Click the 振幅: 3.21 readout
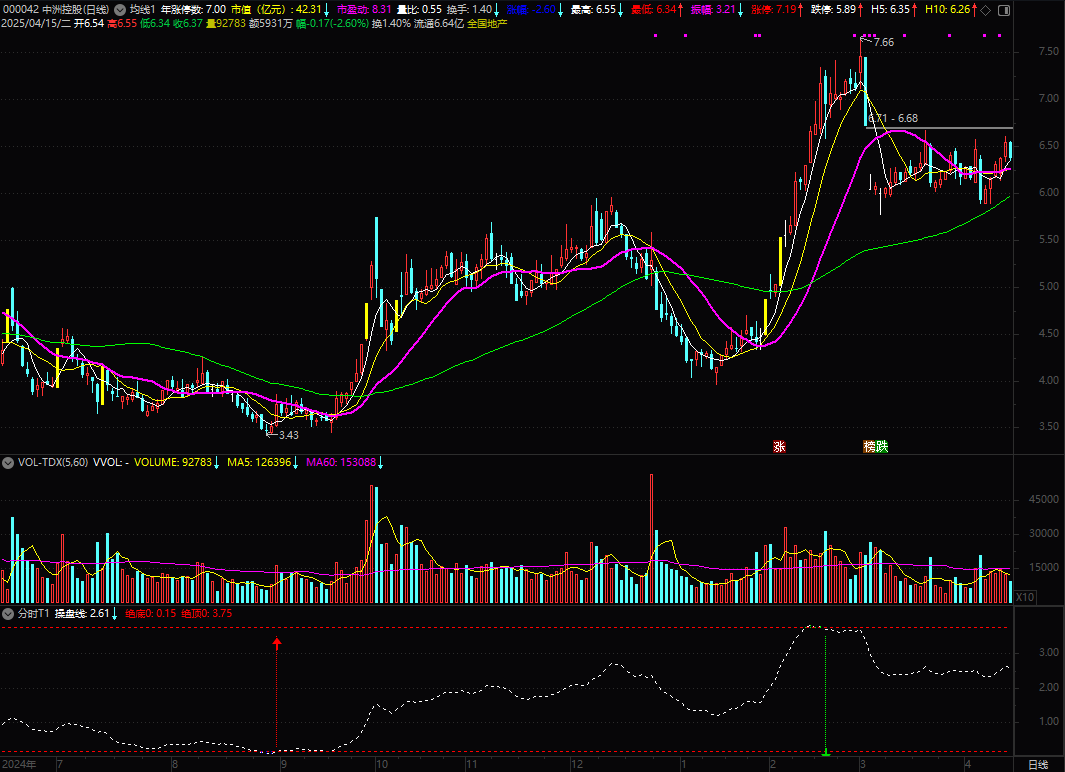This screenshot has width=1065, height=772. [x=713, y=10]
